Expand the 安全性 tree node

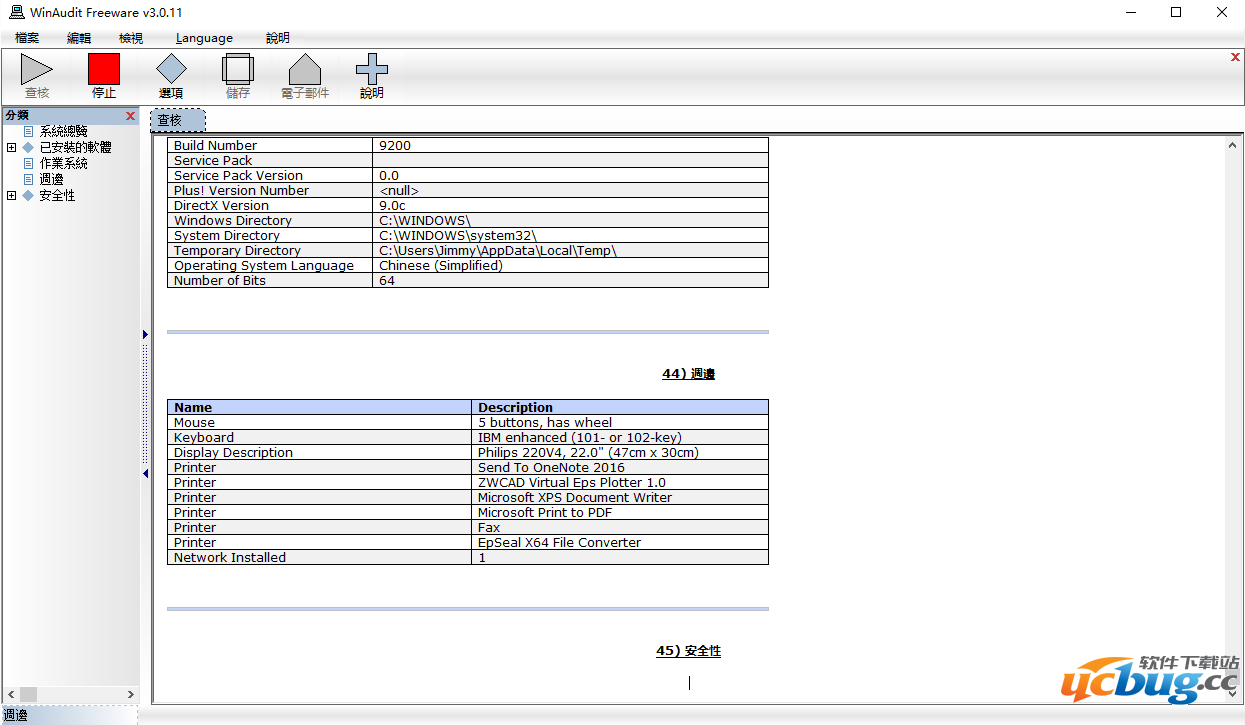12,196
